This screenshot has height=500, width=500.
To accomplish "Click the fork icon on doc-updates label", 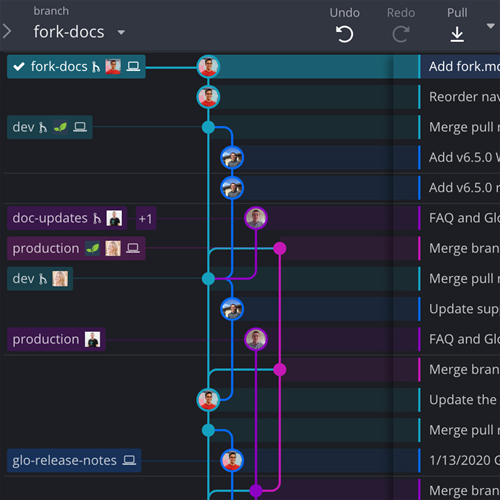I will pyautogui.click(x=97, y=218).
